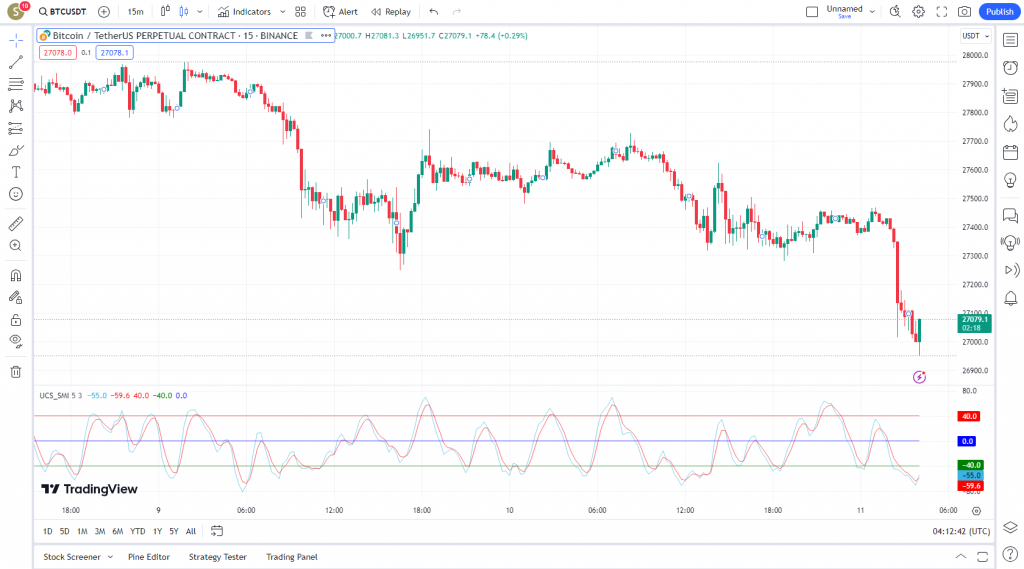Take a chart snapshot with camera icon
Image resolution: width=1024 pixels, height=569 pixels.
click(x=965, y=12)
